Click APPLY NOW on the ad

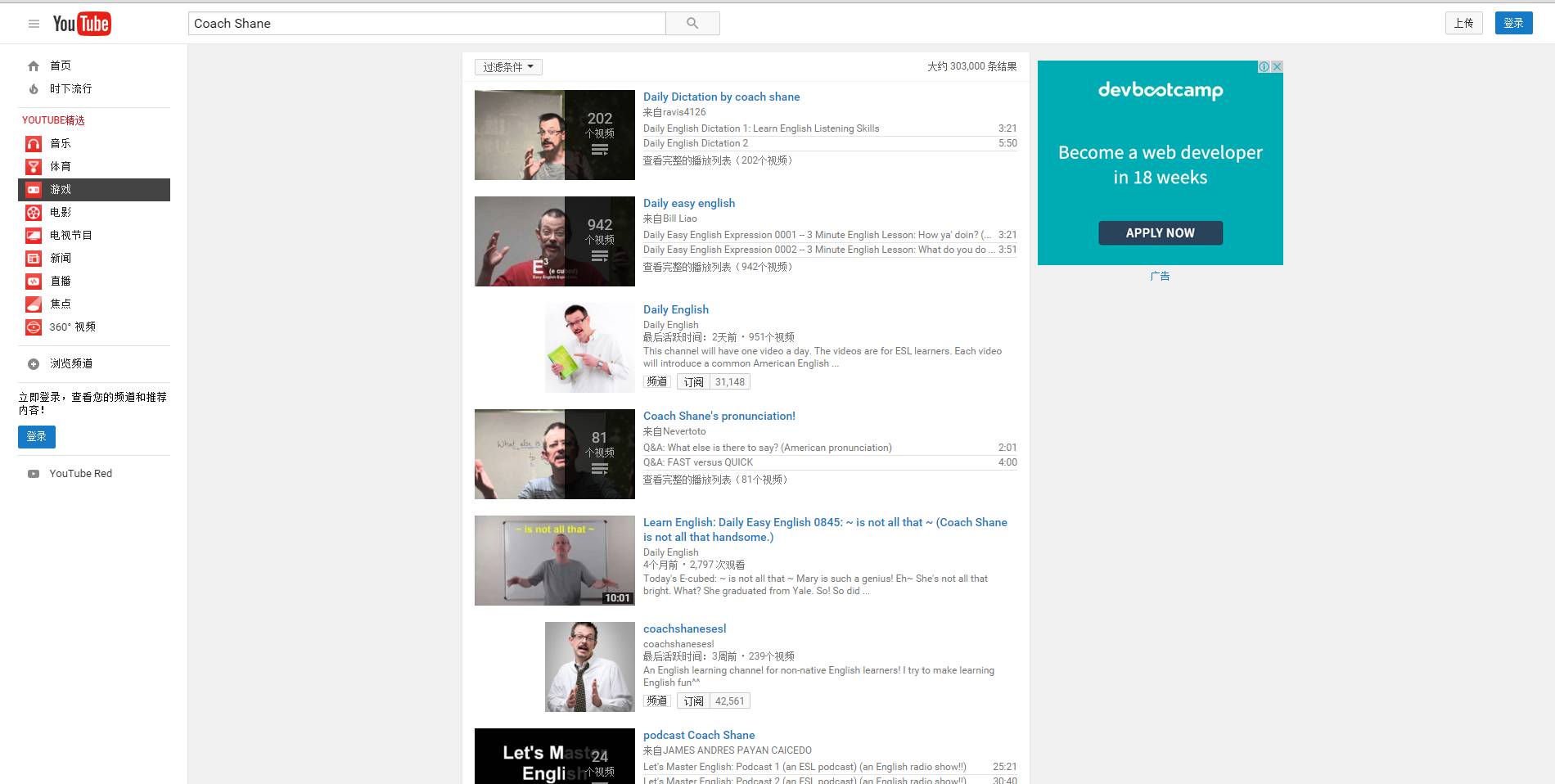click(x=1161, y=233)
